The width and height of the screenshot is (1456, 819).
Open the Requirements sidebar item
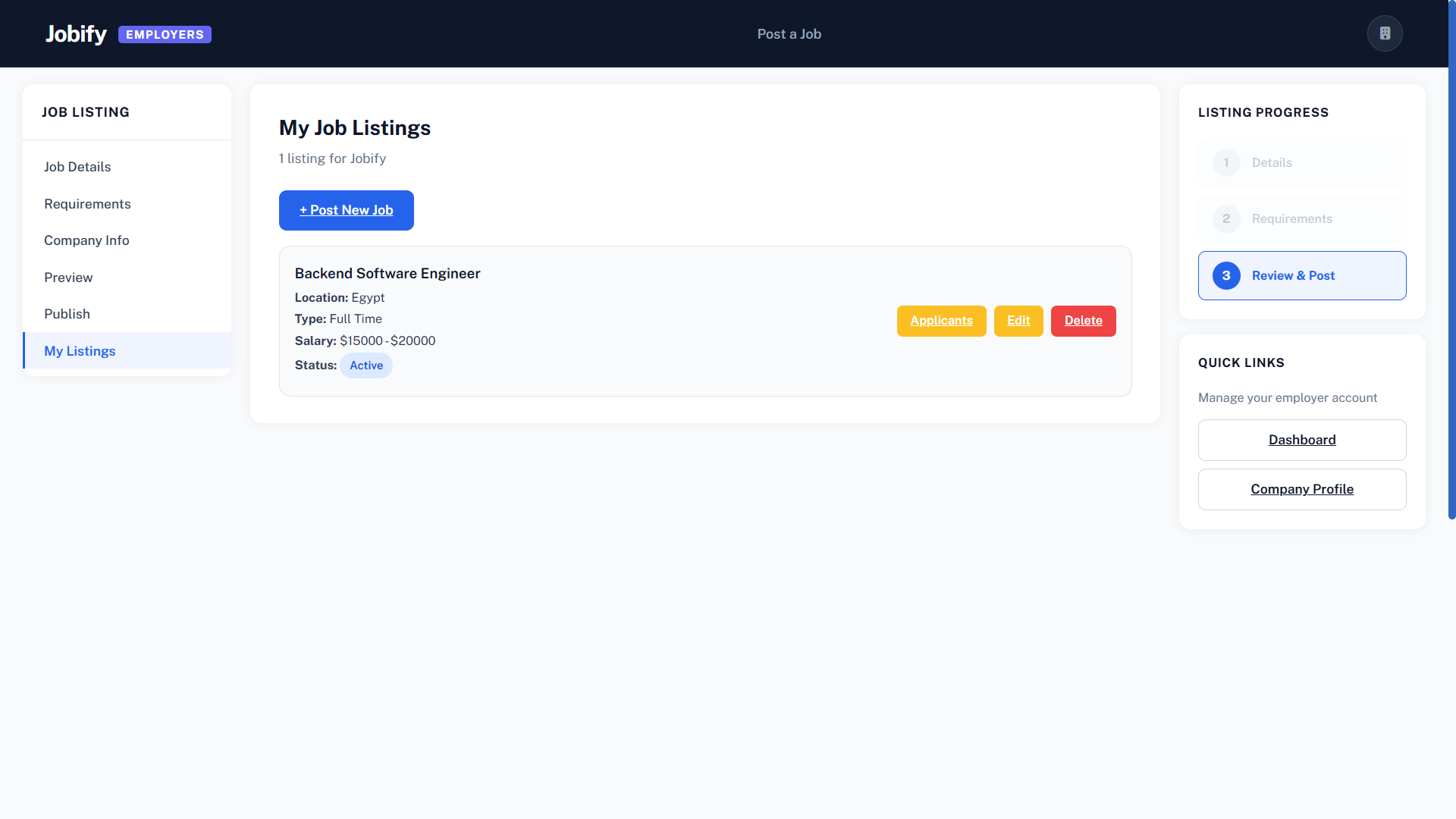coord(127,204)
